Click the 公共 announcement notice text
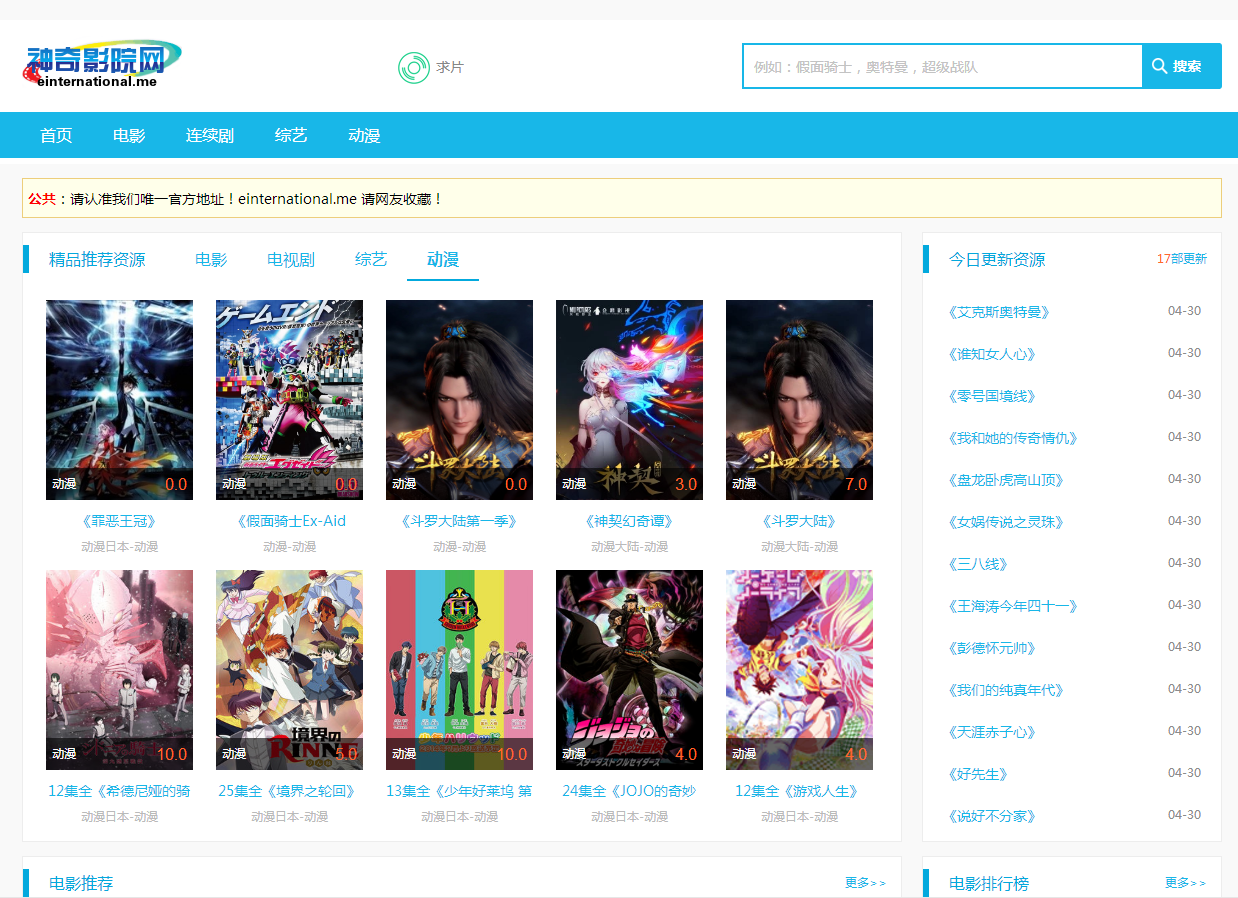Viewport: 1238px width, 898px height. (x=235, y=199)
